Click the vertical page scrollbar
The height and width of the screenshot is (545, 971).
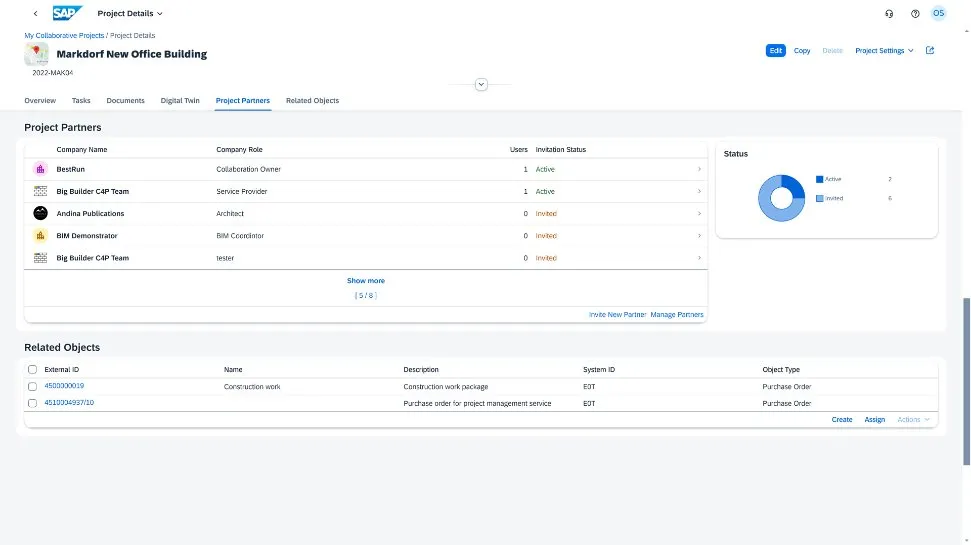(966, 381)
